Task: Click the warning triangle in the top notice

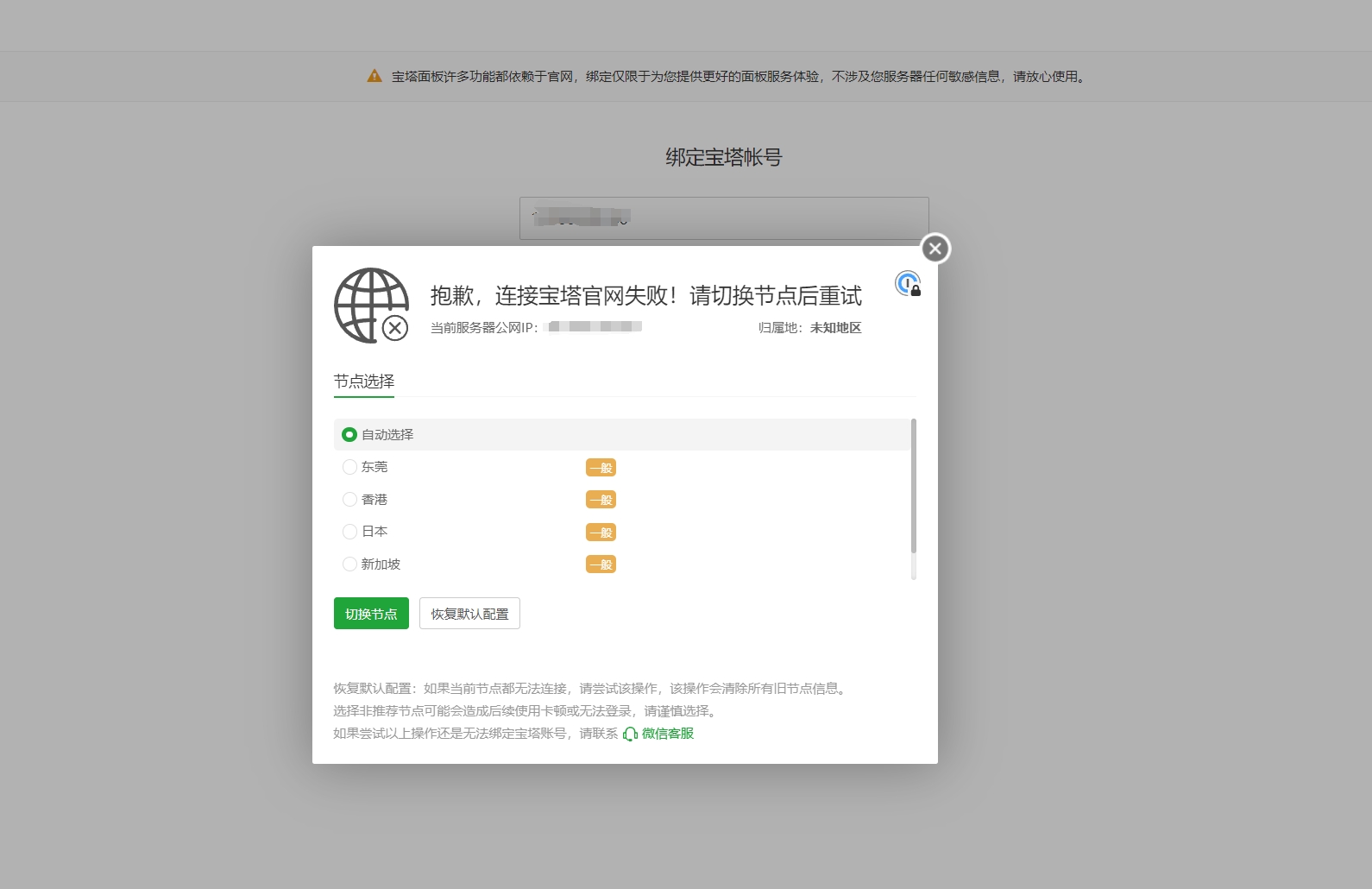Action: (374, 76)
